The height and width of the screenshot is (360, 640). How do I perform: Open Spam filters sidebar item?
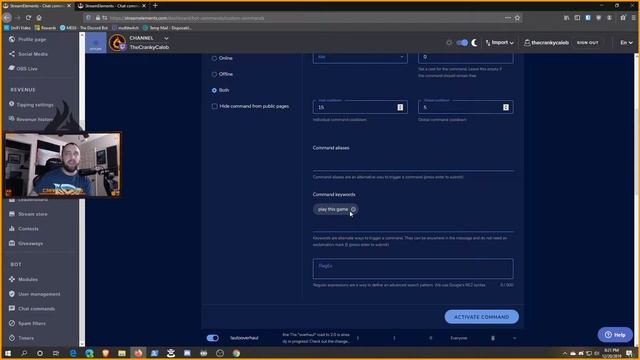click(27, 323)
